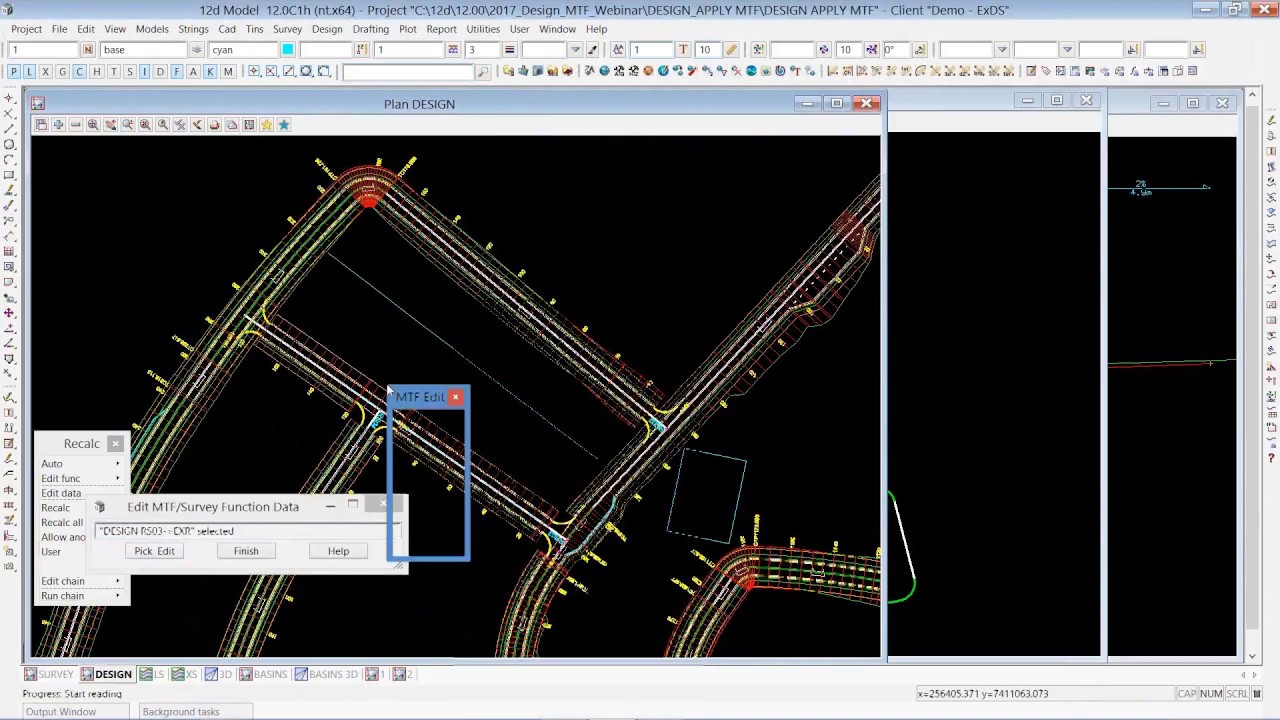This screenshot has width=1280, height=720.
Task: Click the minus icon in Plan DESIGN toolbar
Action: pos(75,124)
